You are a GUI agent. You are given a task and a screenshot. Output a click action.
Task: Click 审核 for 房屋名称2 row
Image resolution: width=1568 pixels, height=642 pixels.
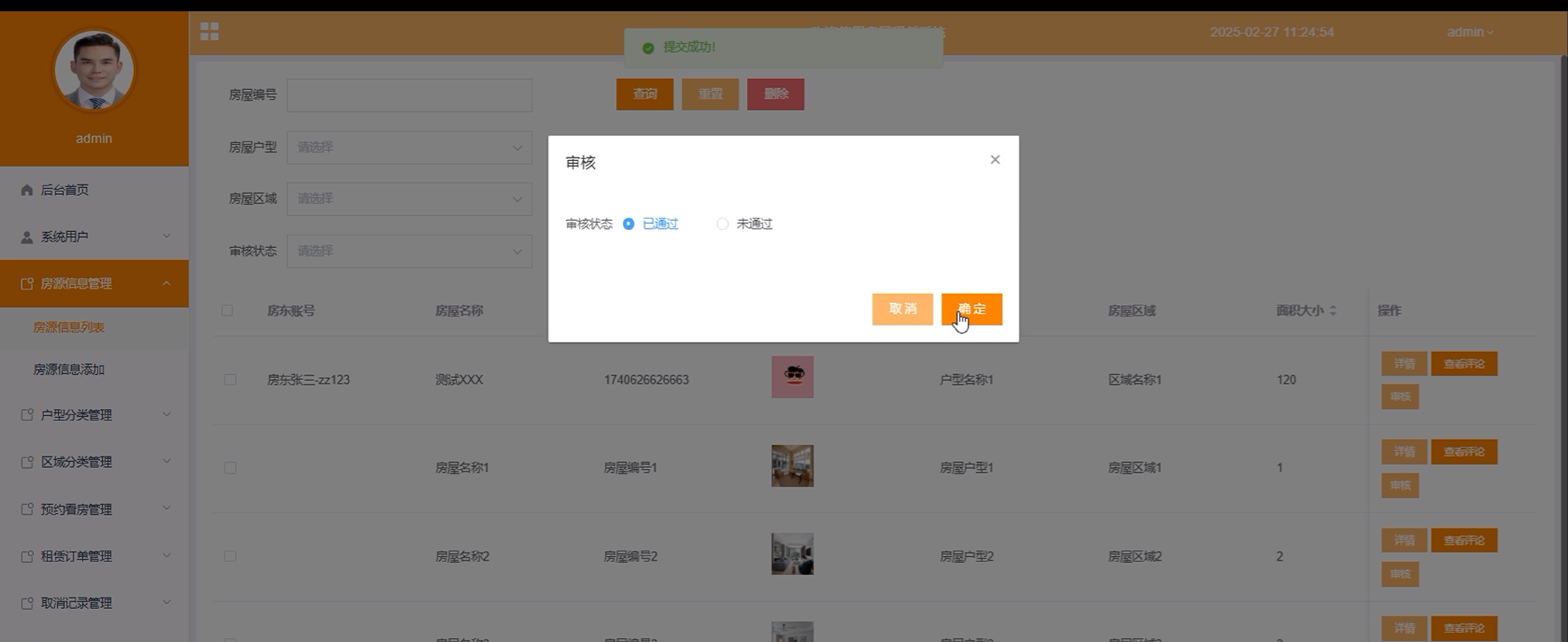(x=1400, y=574)
